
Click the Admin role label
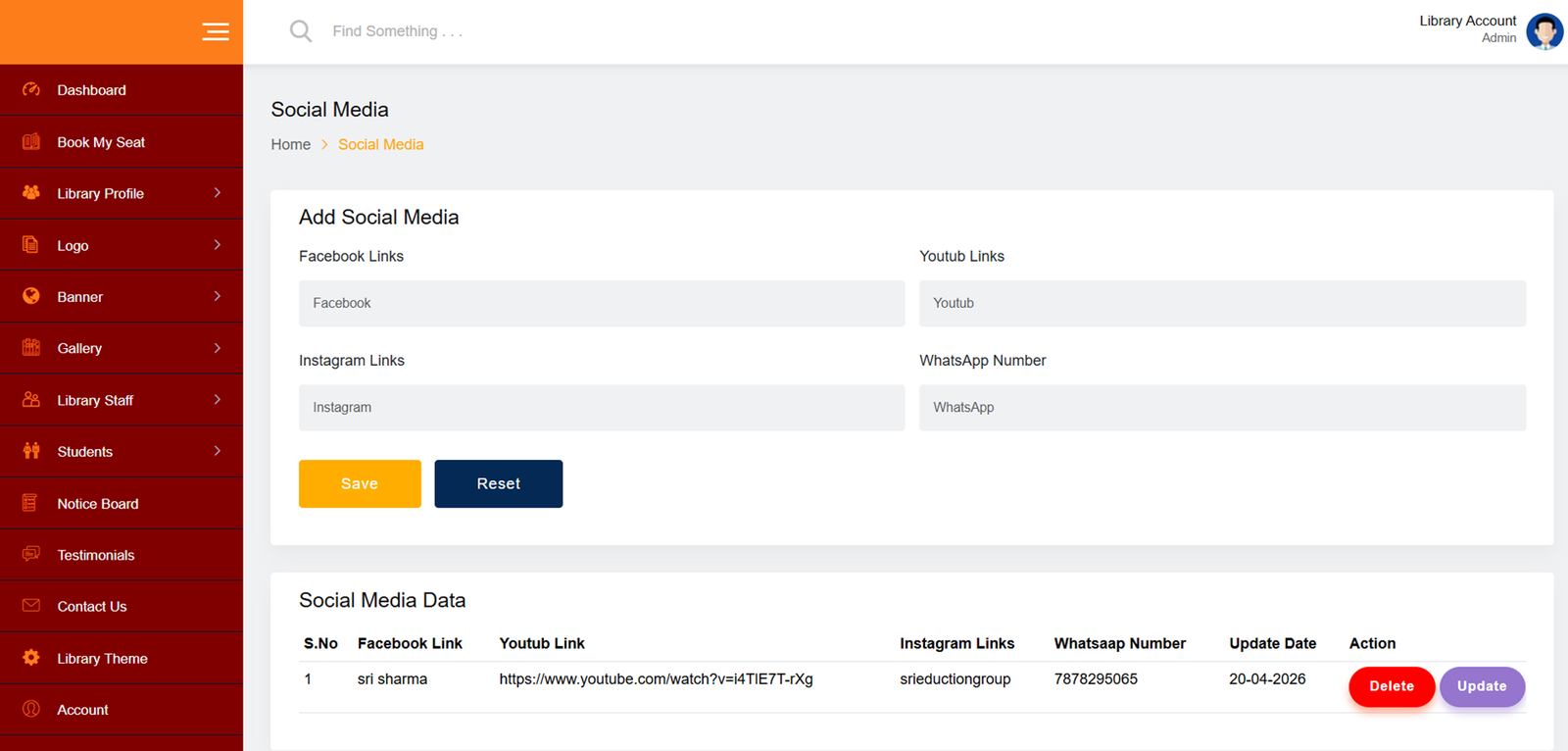[x=1498, y=38]
